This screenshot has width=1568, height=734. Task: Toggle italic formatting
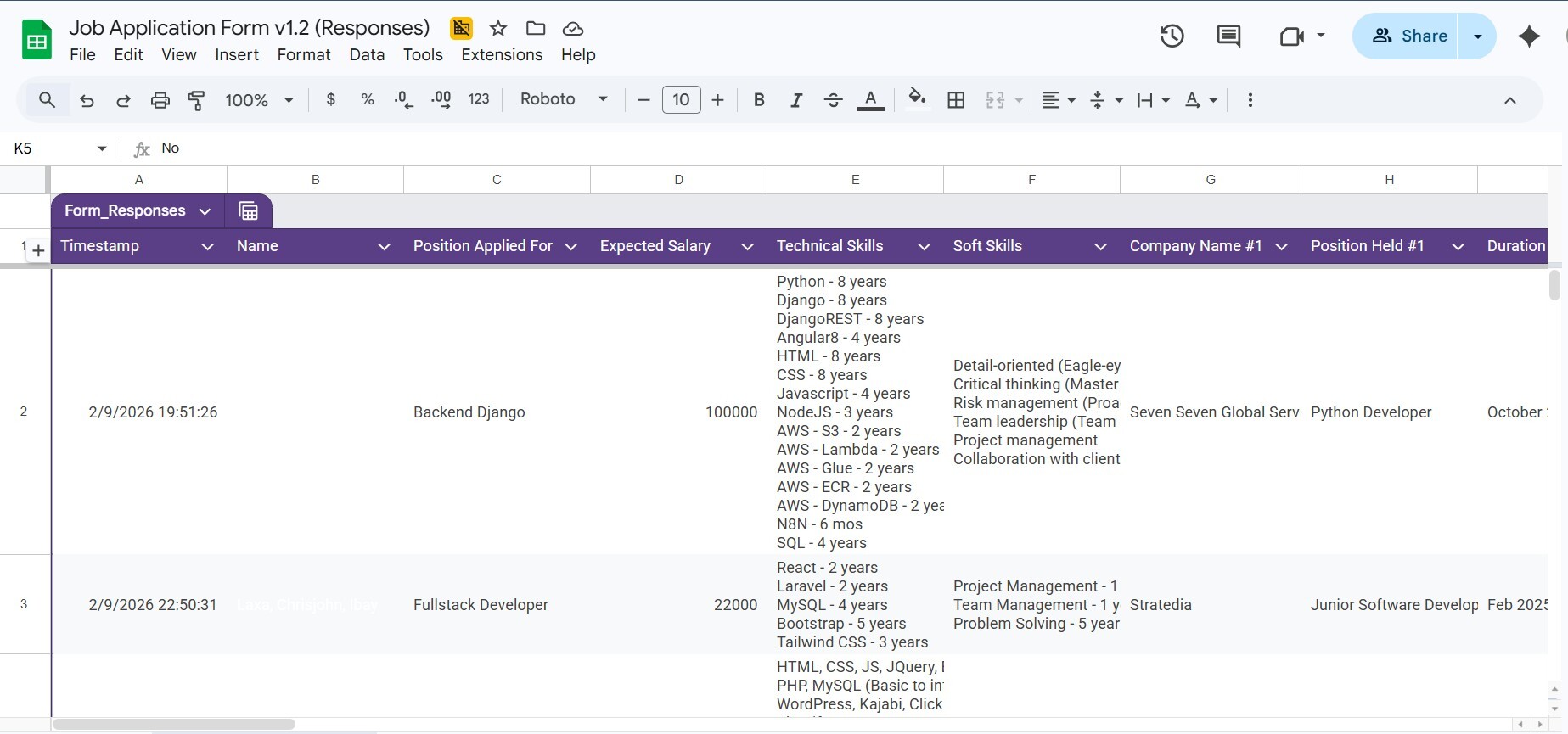[x=796, y=100]
